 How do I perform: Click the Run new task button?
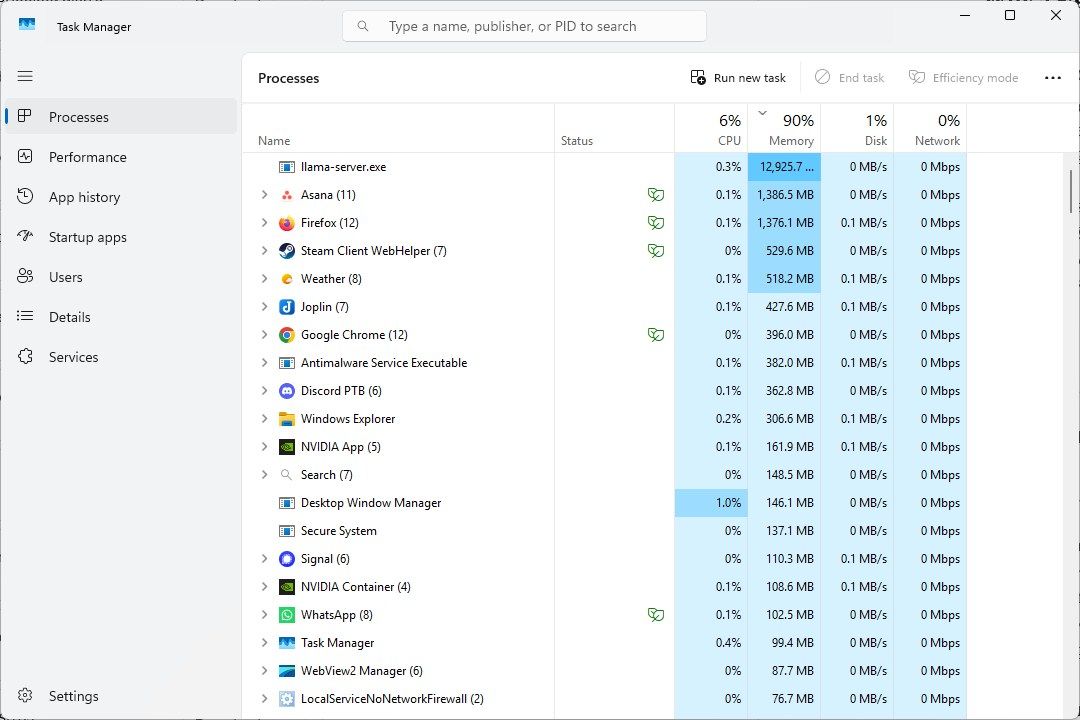click(x=738, y=78)
